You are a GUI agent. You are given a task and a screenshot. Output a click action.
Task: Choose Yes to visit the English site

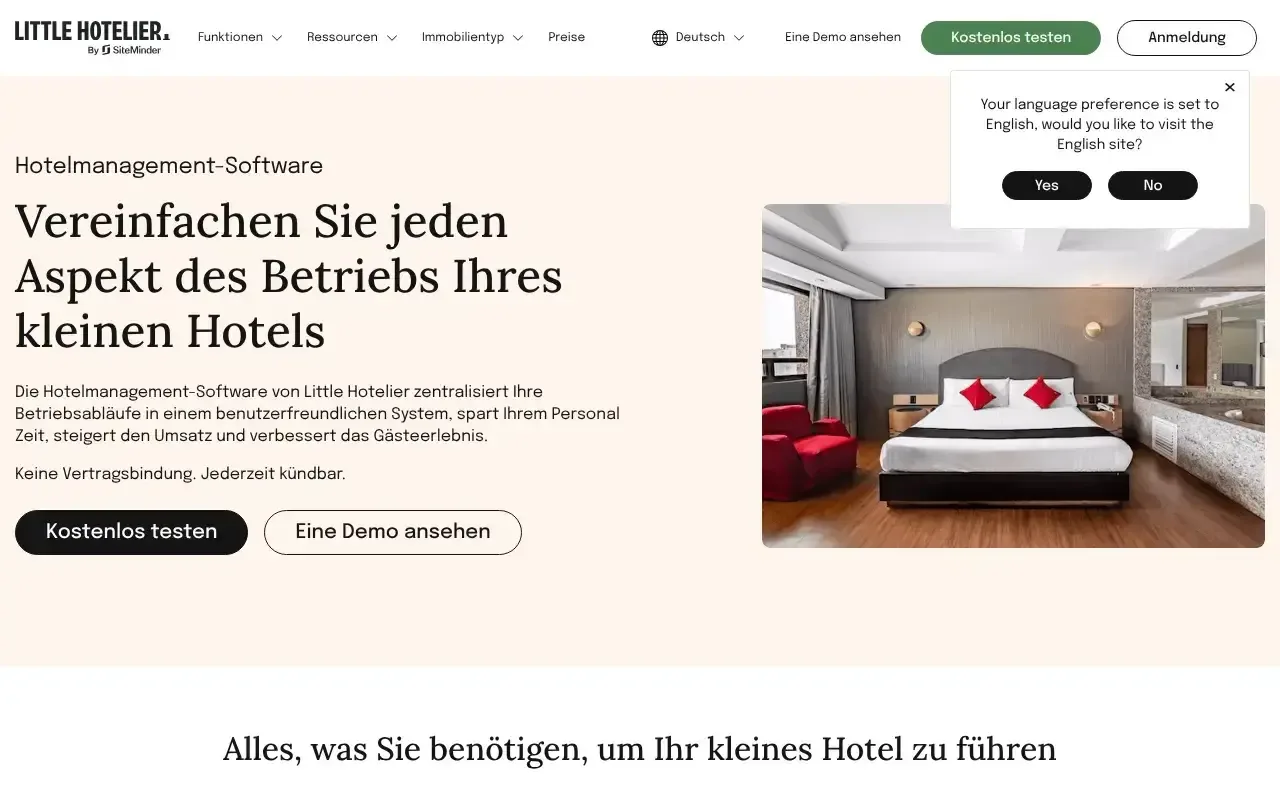pyautogui.click(x=1047, y=185)
